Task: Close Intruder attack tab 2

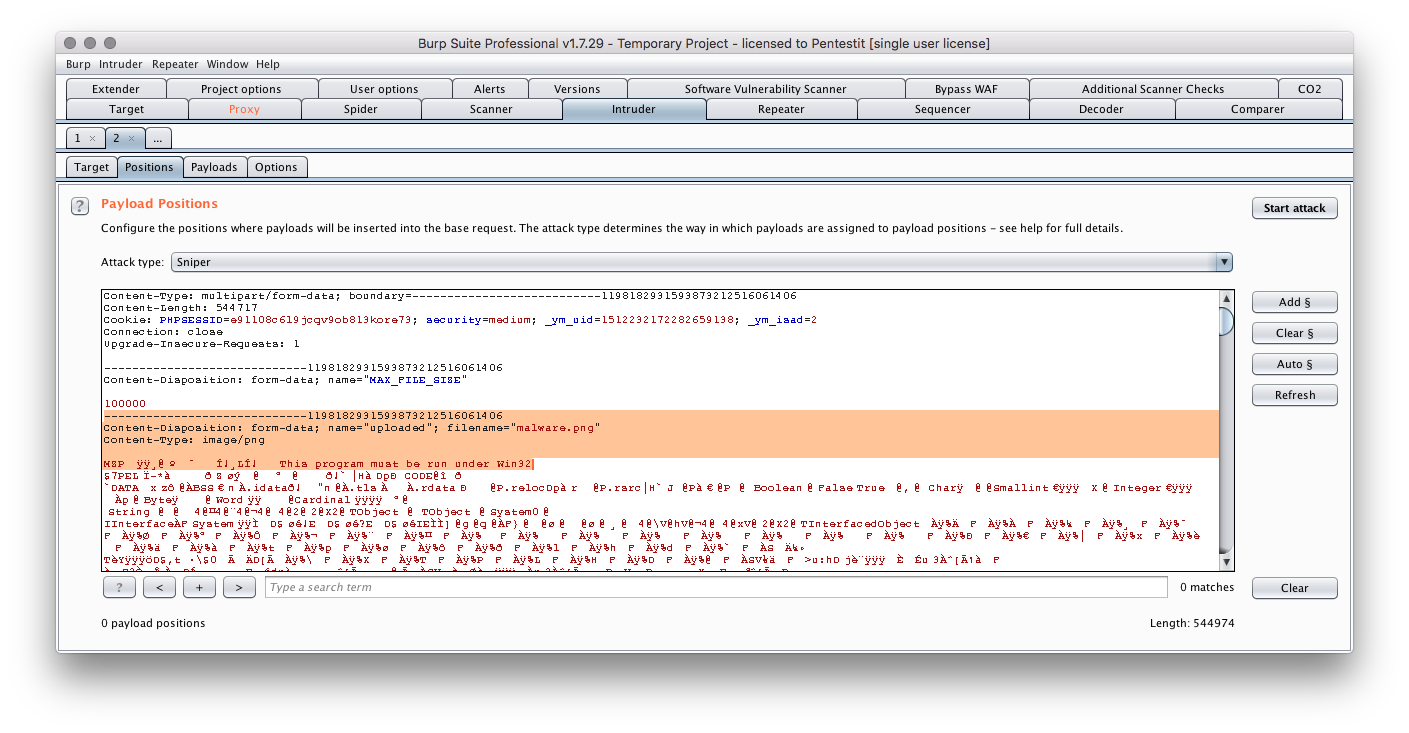Action: [131, 139]
